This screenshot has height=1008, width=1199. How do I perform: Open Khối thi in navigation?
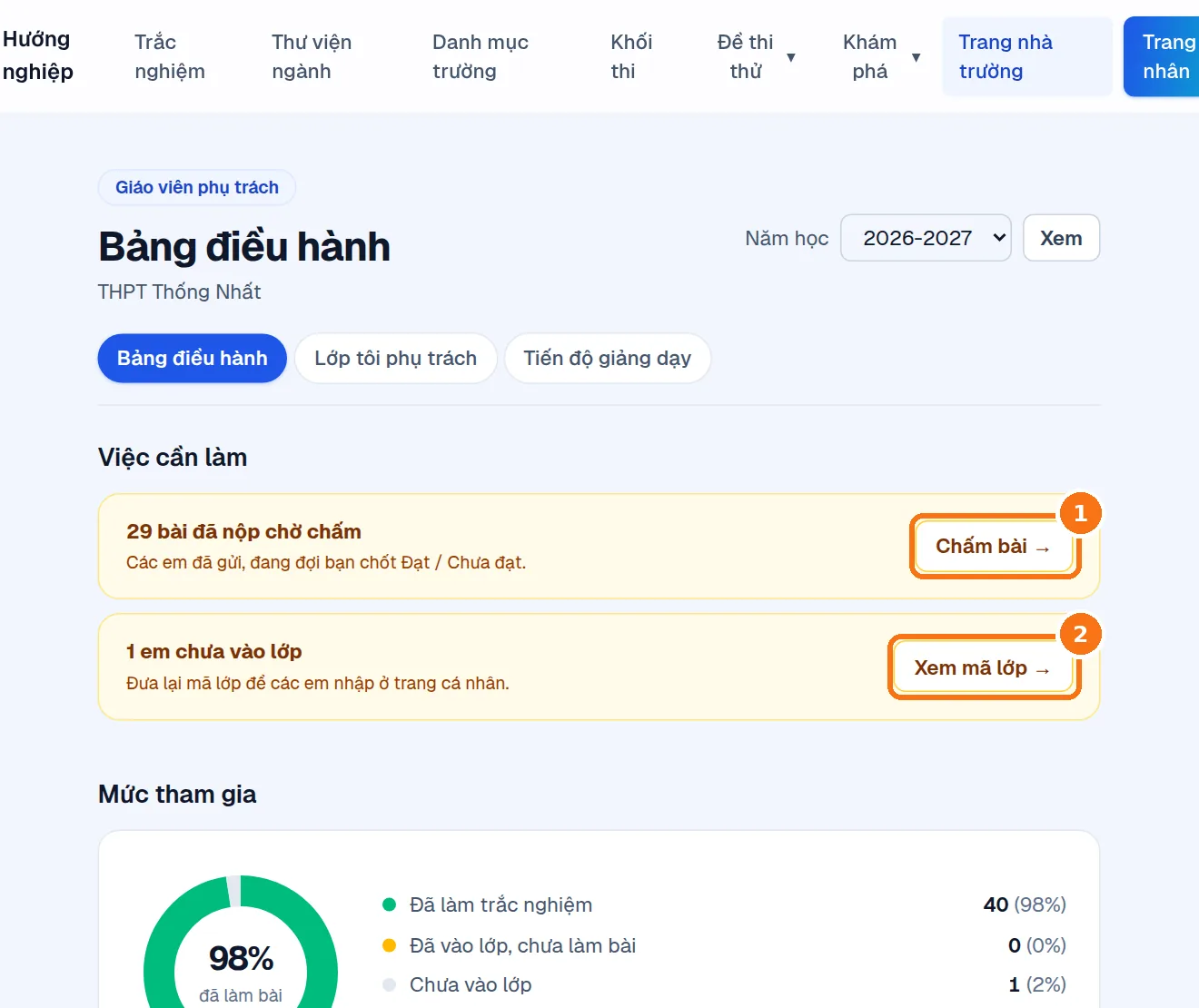(x=631, y=56)
